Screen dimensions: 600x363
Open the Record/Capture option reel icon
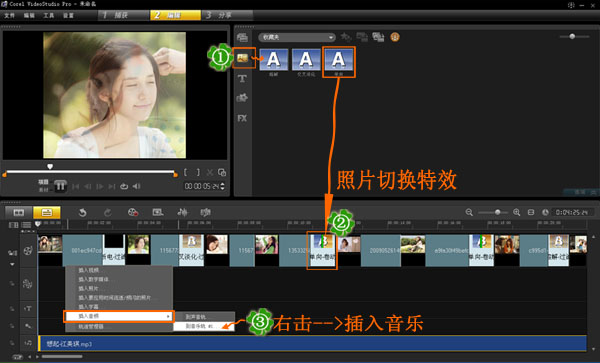[133, 212]
